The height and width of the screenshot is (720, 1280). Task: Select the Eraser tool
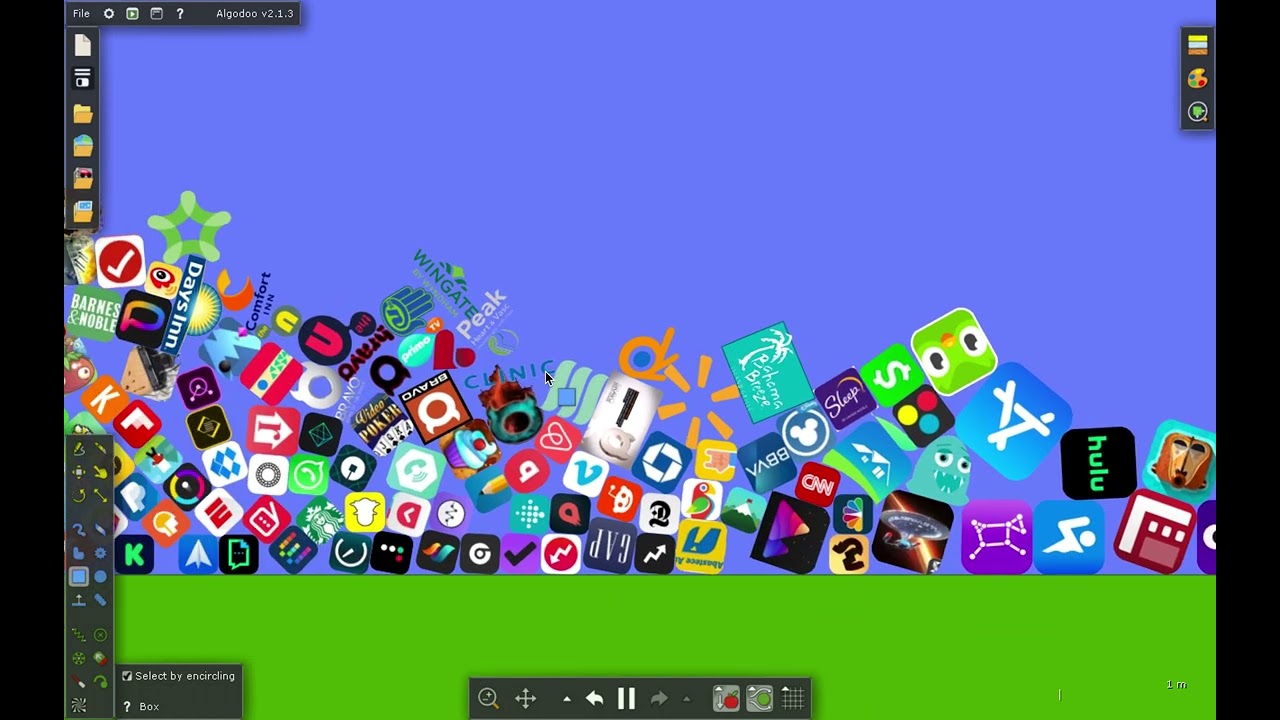[x=100, y=530]
